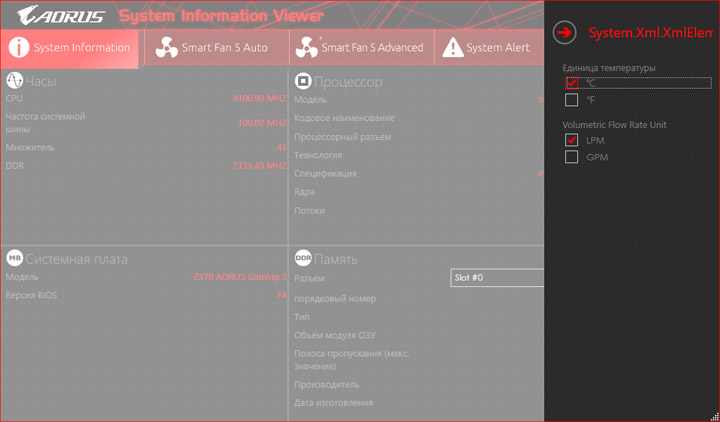
Task: Click the Системная плата section heading
Action: point(76,259)
